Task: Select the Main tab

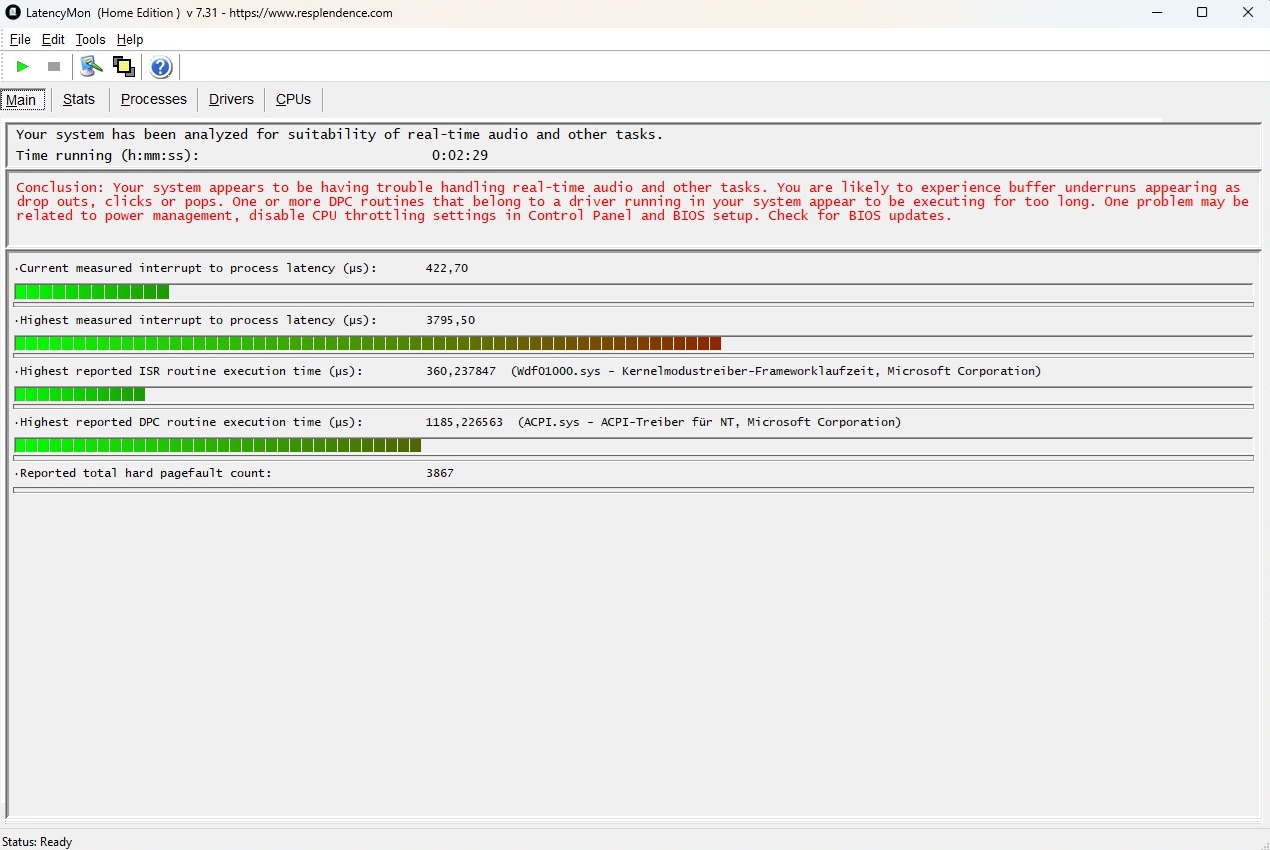Action: 21,100
